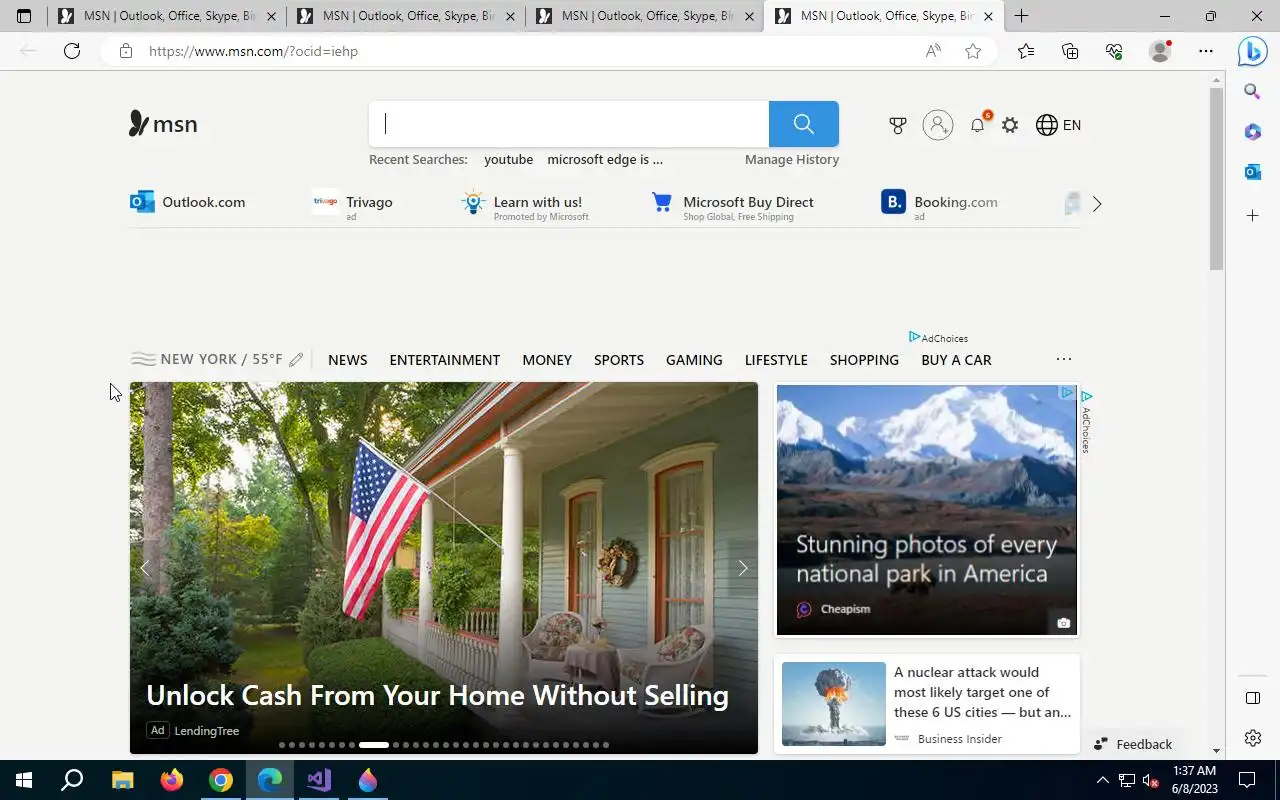The image size is (1280, 800).
Task: Toggle the sidebar layout icon at the bottom
Action: tap(1252, 698)
